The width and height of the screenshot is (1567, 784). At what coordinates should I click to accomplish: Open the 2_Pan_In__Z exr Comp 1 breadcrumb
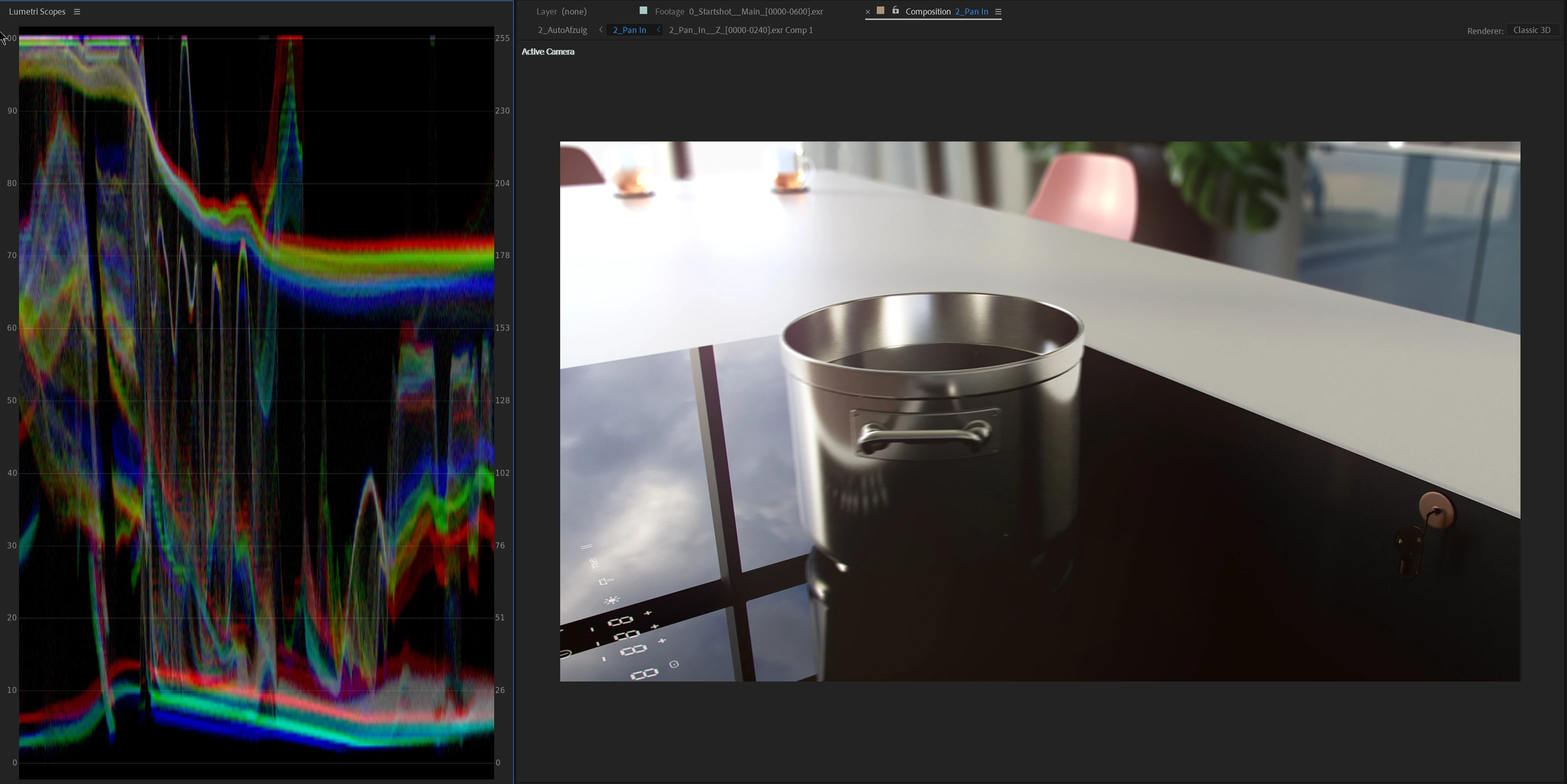(740, 30)
